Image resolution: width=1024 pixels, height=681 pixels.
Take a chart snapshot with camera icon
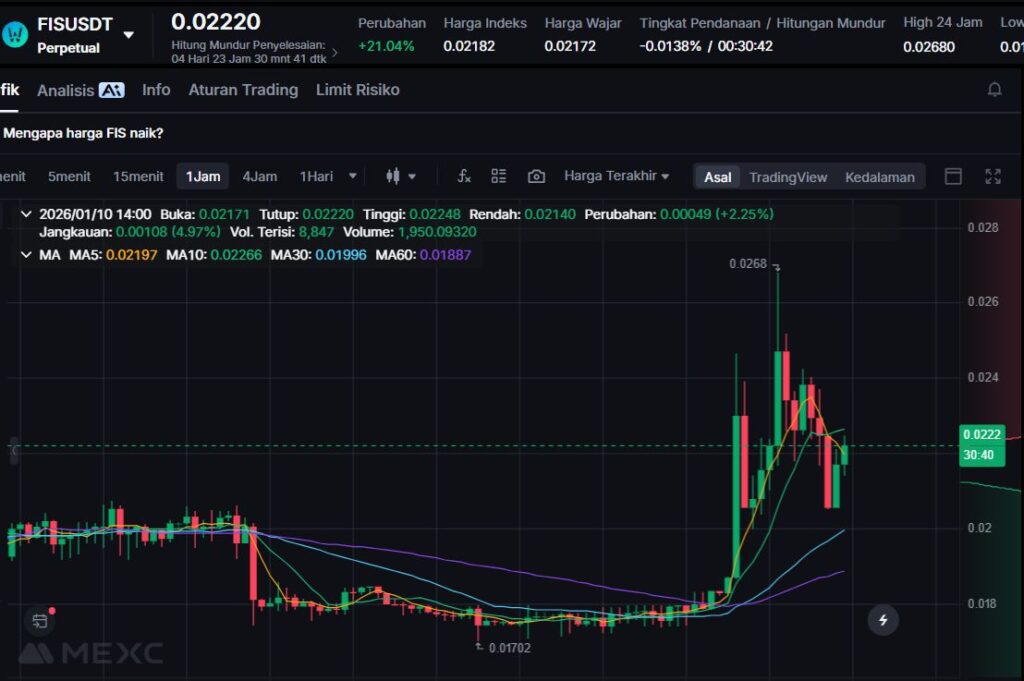[536, 177]
